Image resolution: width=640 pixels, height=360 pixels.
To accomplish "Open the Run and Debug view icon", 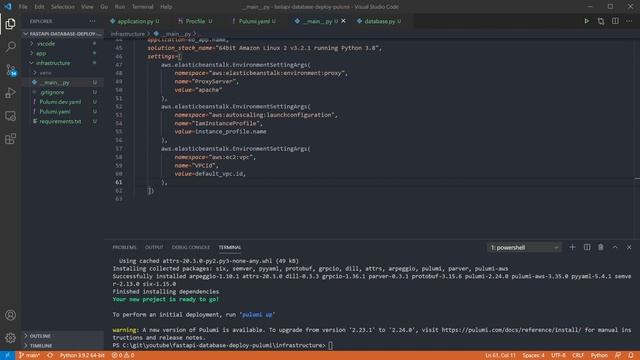I will (10, 93).
